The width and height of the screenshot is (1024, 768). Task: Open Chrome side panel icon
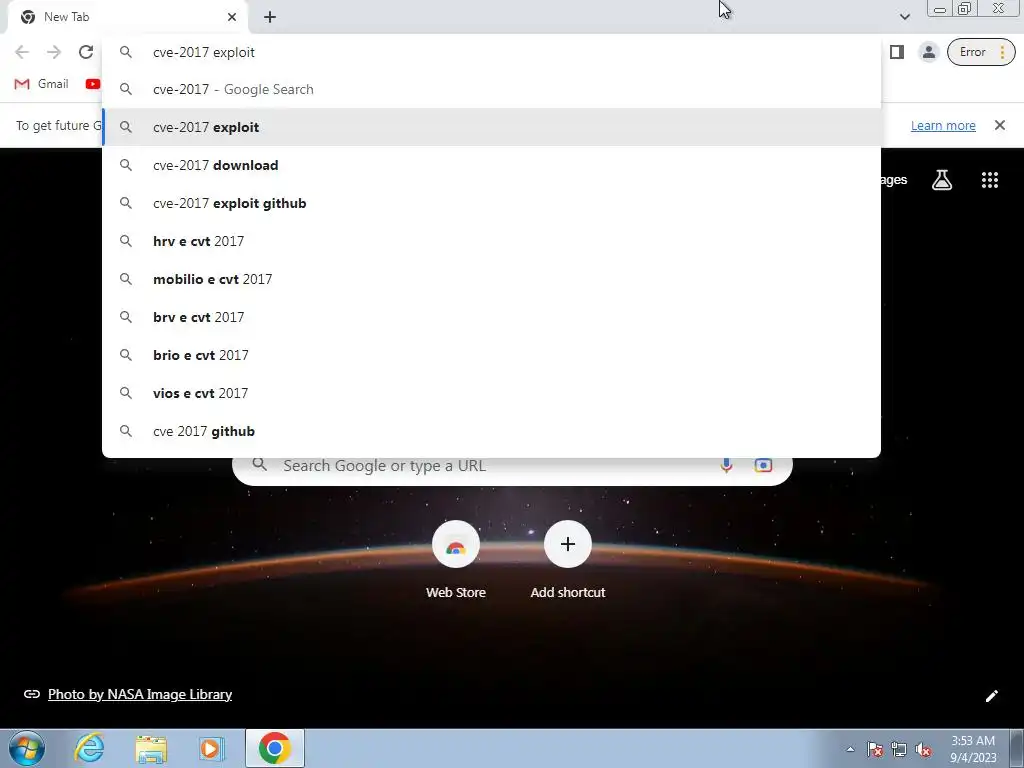[897, 52]
